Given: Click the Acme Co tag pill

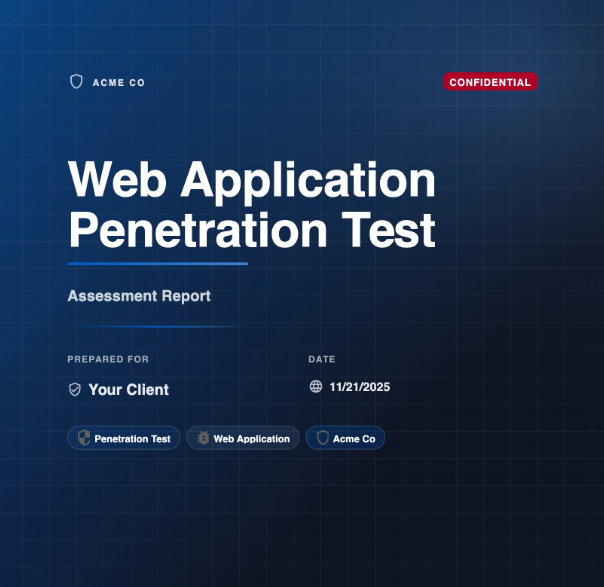Looking at the screenshot, I should 346,438.
